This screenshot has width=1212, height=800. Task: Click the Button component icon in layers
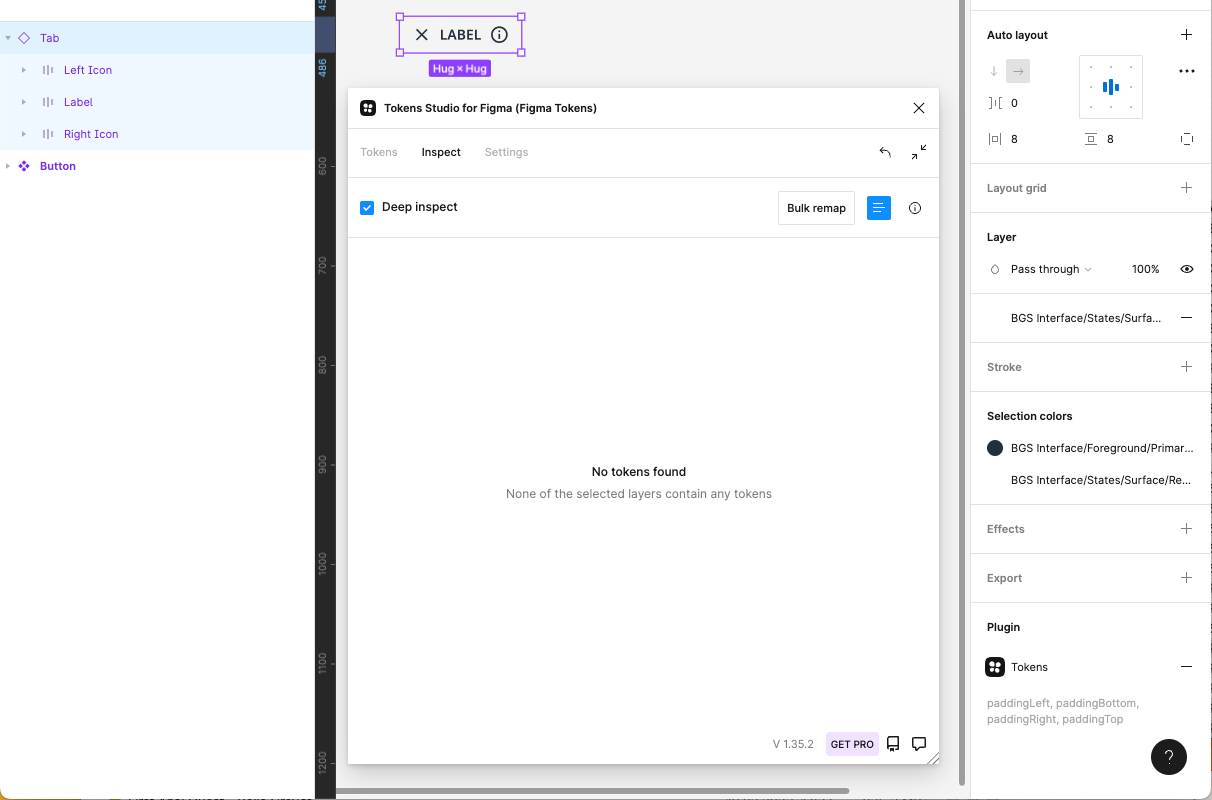coord(24,166)
